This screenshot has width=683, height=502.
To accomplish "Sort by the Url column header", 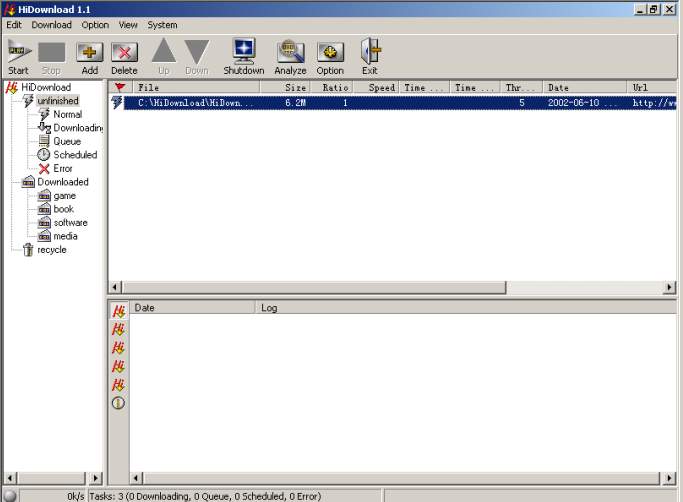I will 652,88.
